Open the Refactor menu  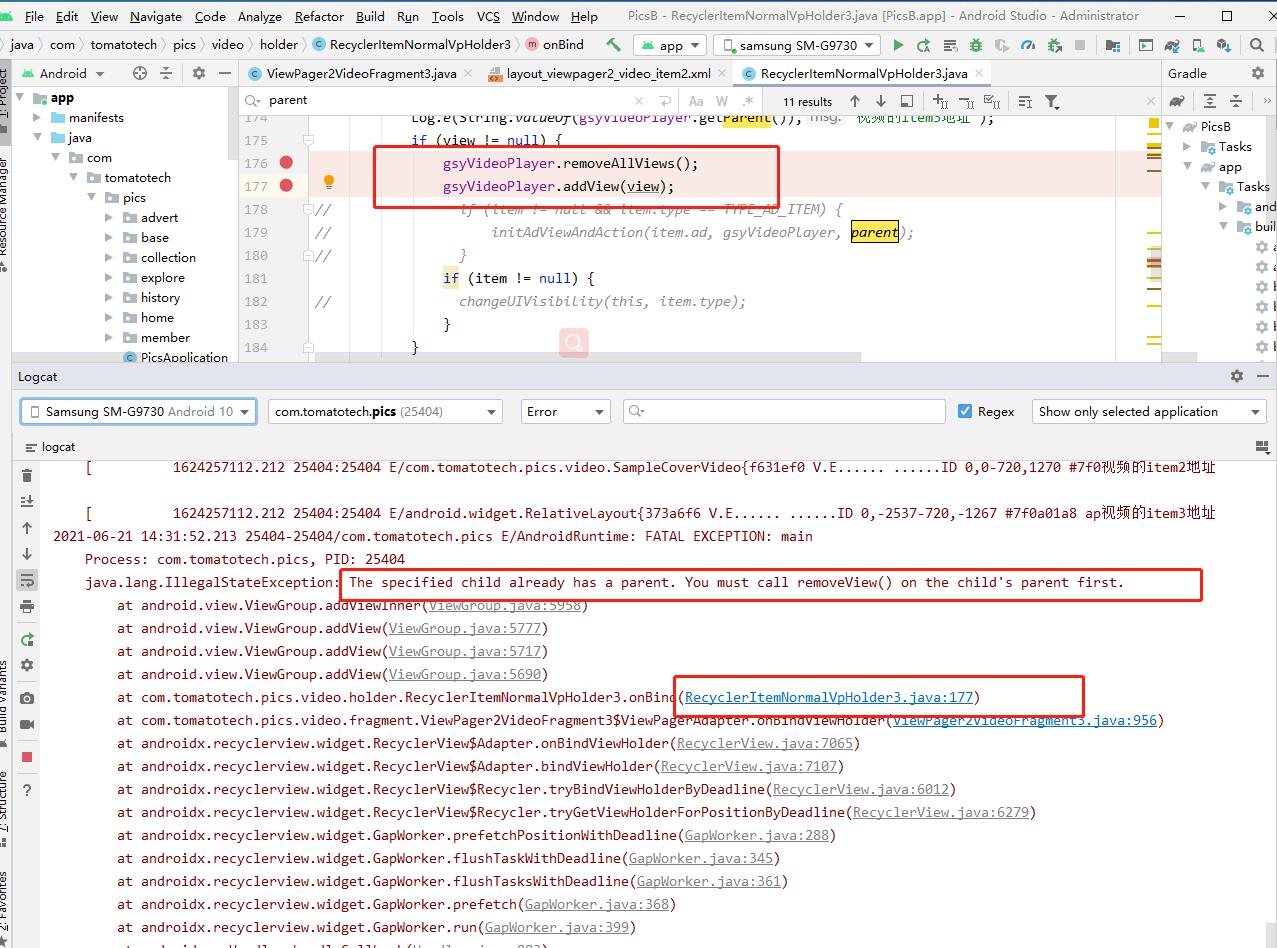click(x=319, y=16)
